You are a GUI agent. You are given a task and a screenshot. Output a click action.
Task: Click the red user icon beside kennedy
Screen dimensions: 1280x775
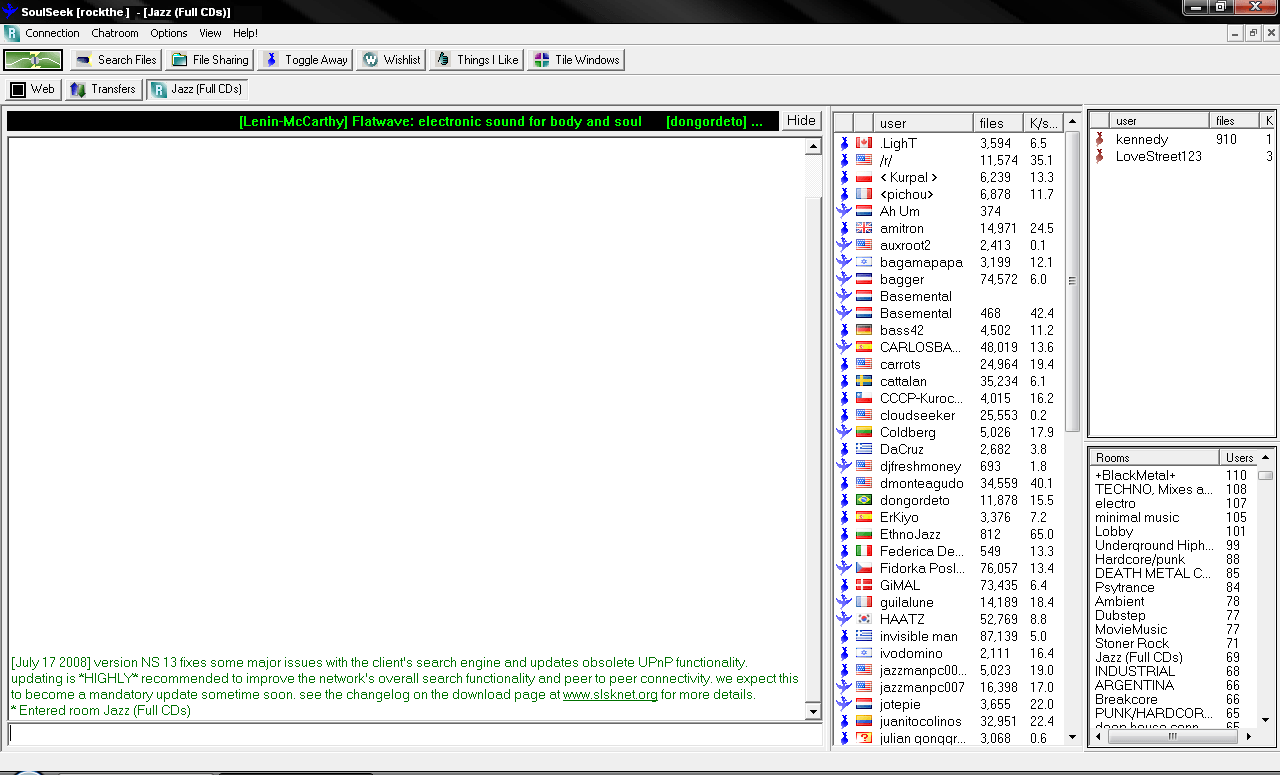pyautogui.click(x=1100, y=139)
